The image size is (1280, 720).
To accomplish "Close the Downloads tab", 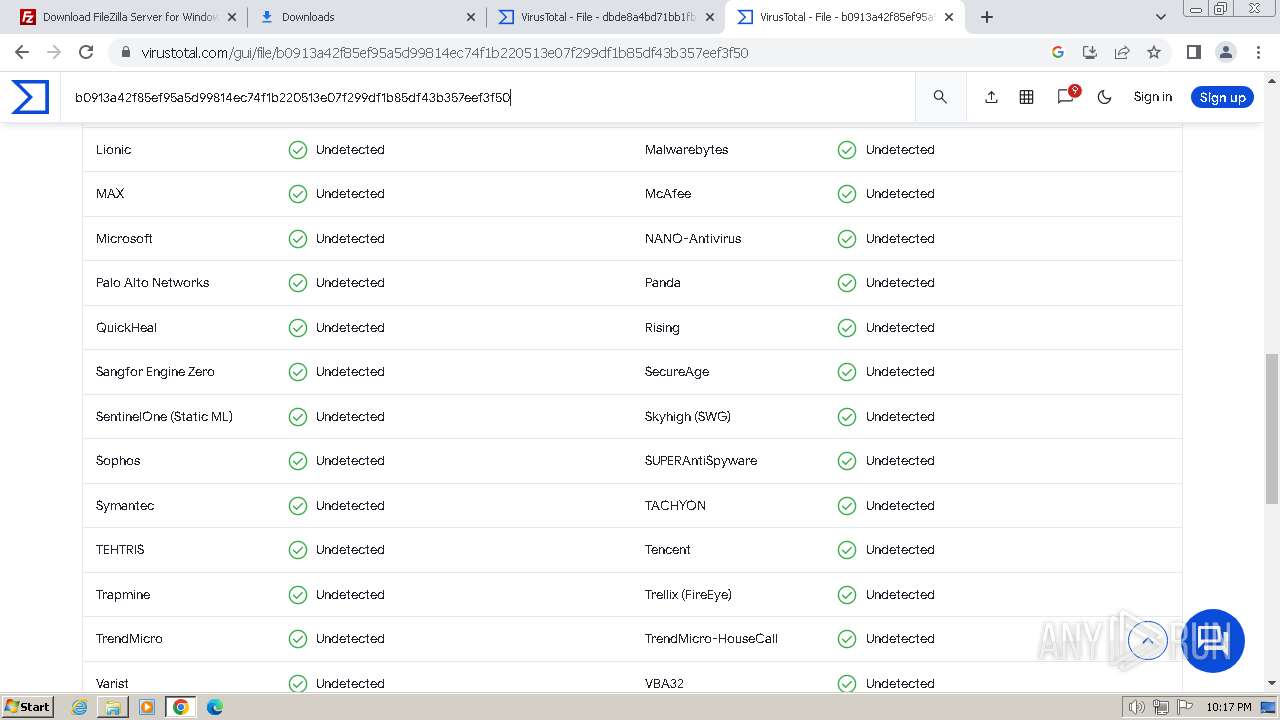I will pos(471,17).
